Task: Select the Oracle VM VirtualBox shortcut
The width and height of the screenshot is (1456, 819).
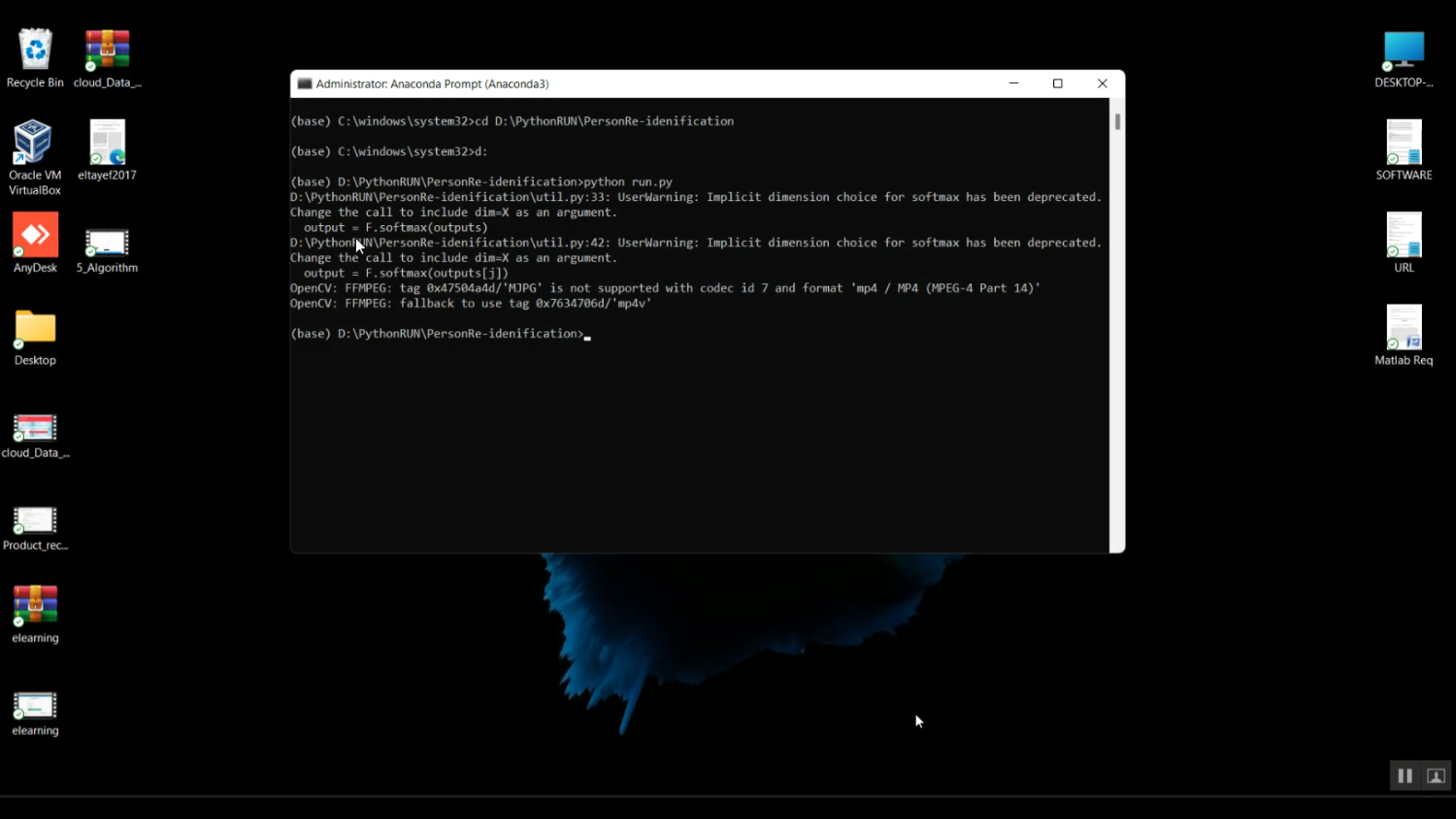Action: tap(35, 157)
